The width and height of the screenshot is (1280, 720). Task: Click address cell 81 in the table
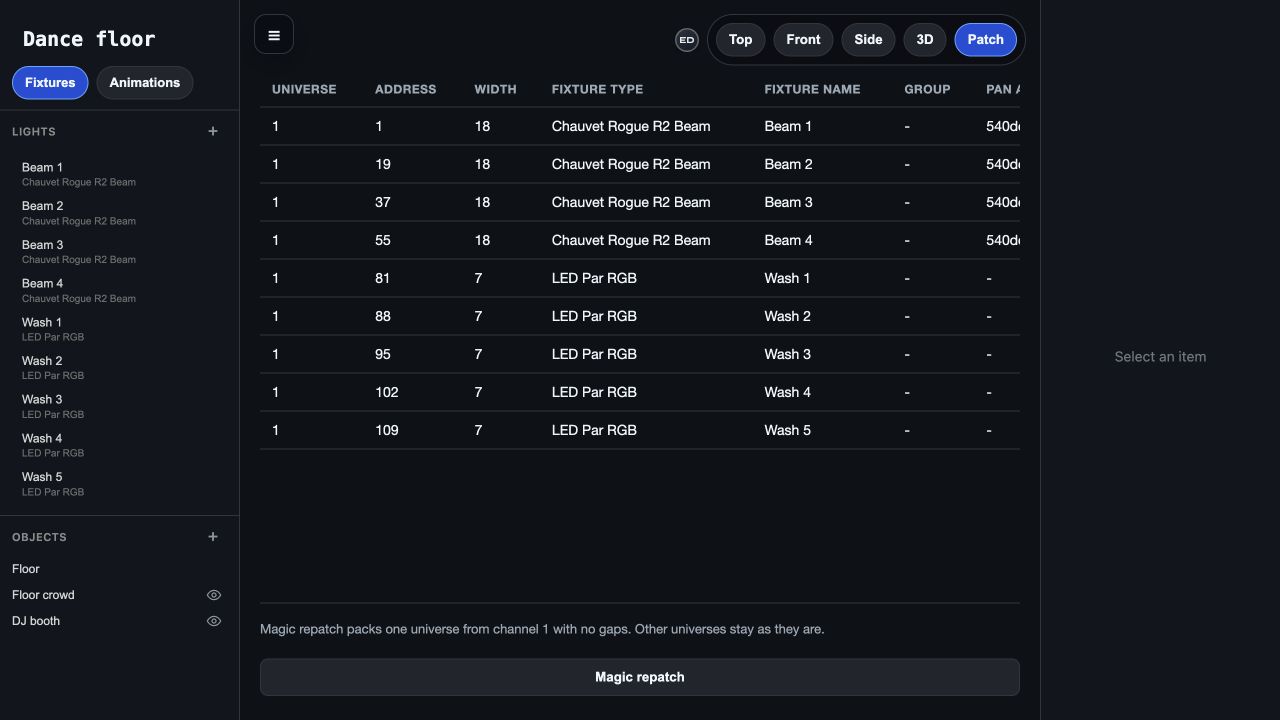coord(383,278)
